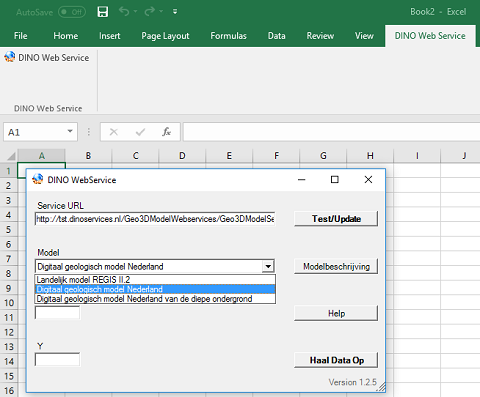Click the DINO WebService dialog title icon

tap(38, 179)
